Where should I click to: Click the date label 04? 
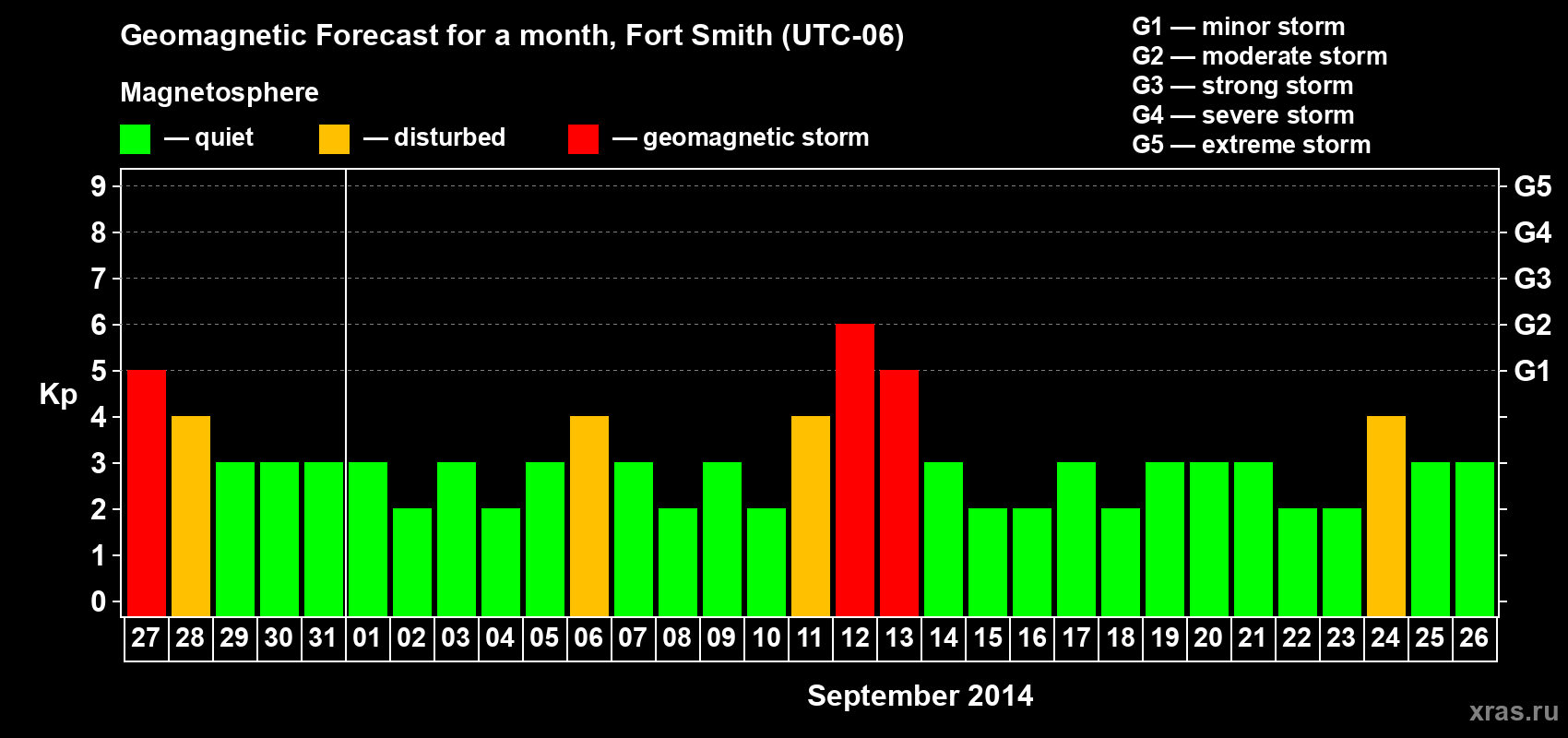coord(500,637)
